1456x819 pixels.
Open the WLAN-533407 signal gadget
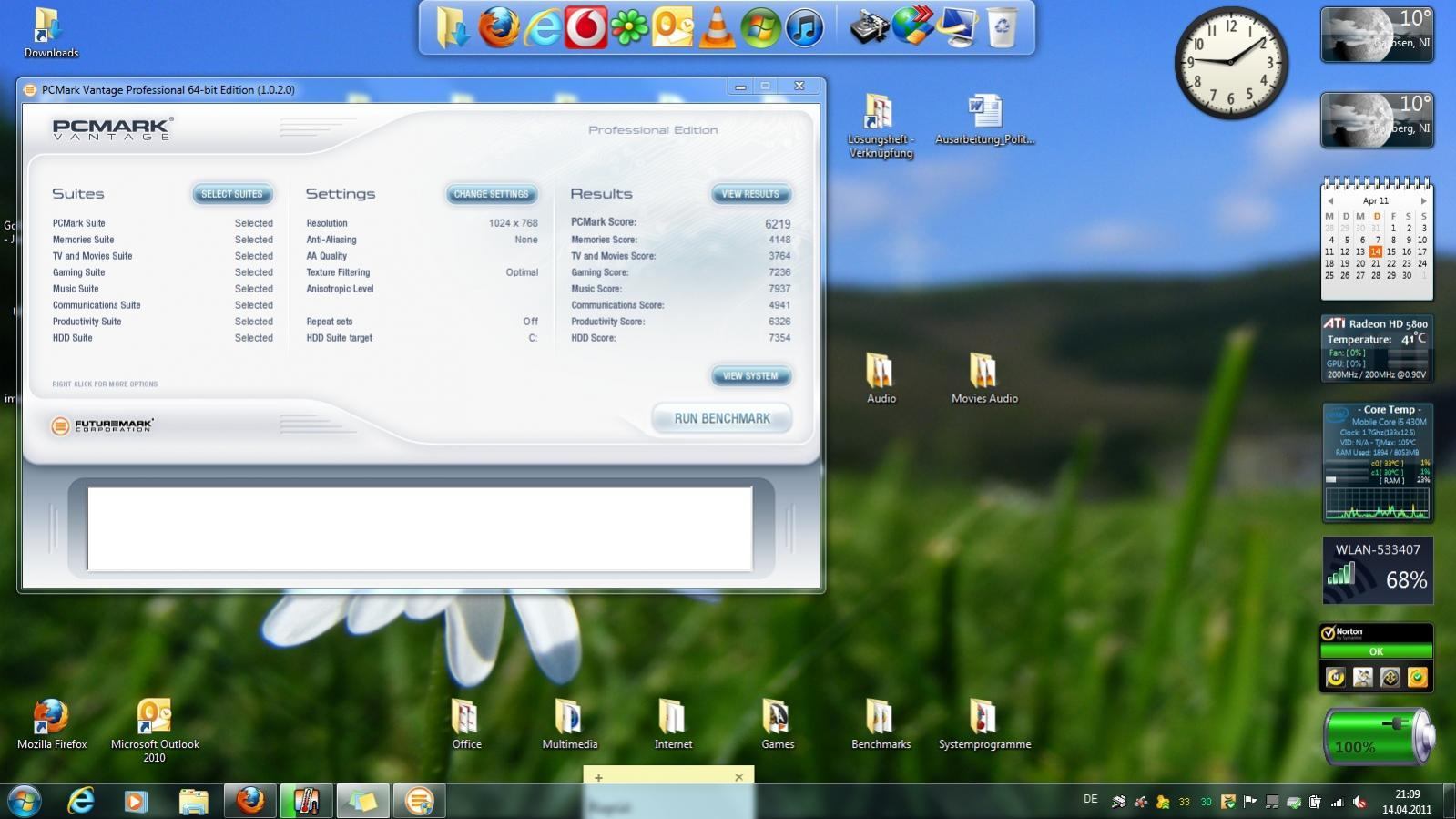(x=1377, y=570)
